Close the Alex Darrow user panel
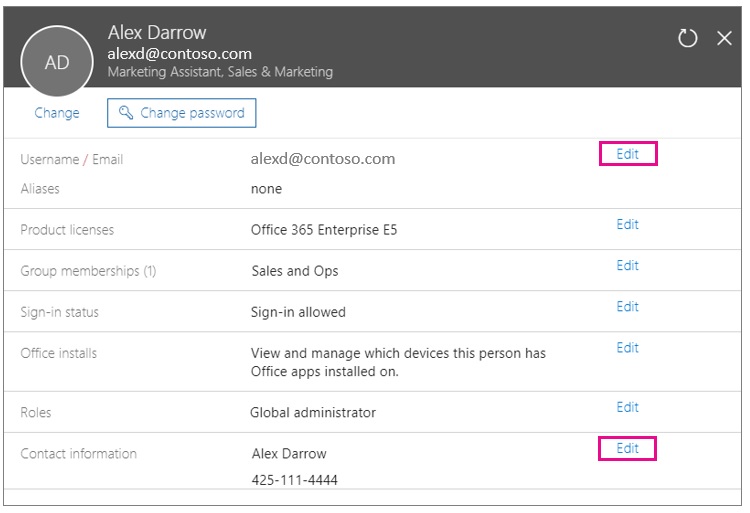This screenshot has height=513, width=750. (724, 38)
